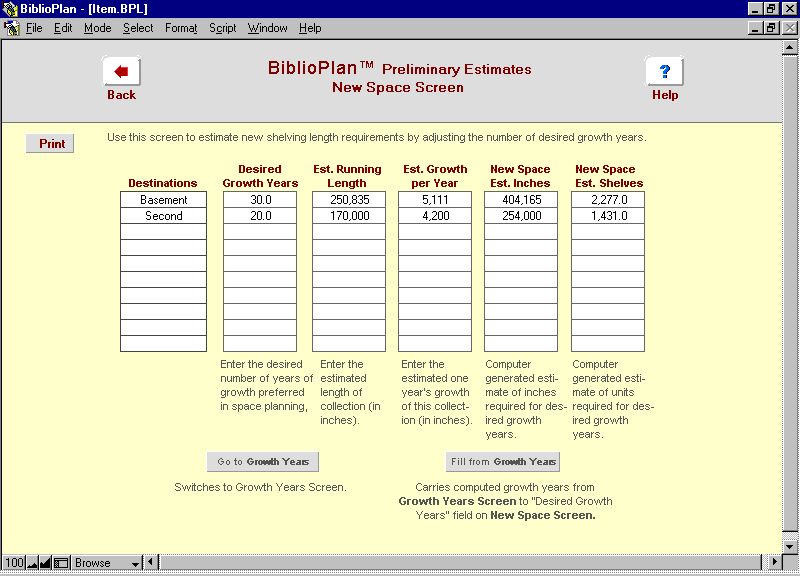Click the Desired Growth Years column header
800x576 pixels.
pyautogui.click(x=260, y=176)
